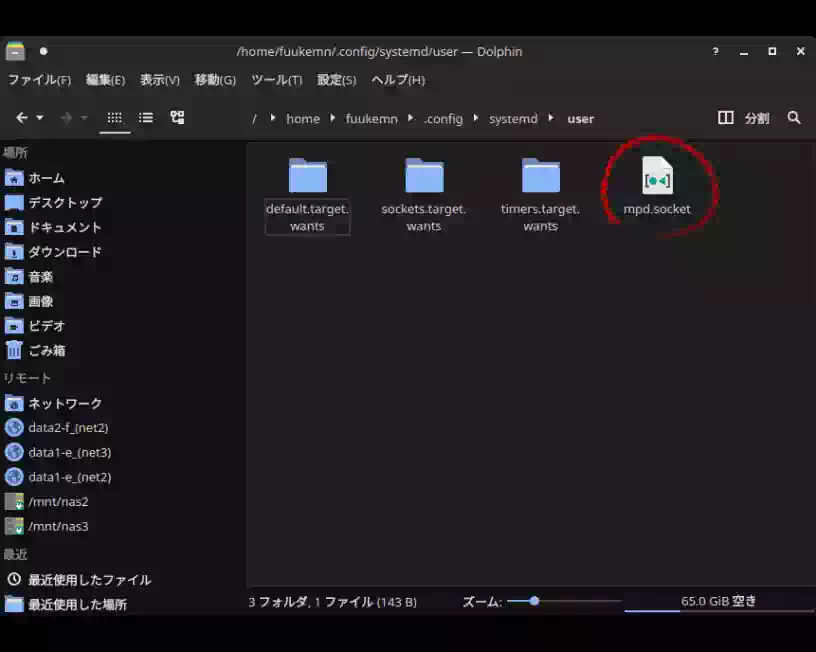Open the 移動(G) menu

[x=215, y=80]
